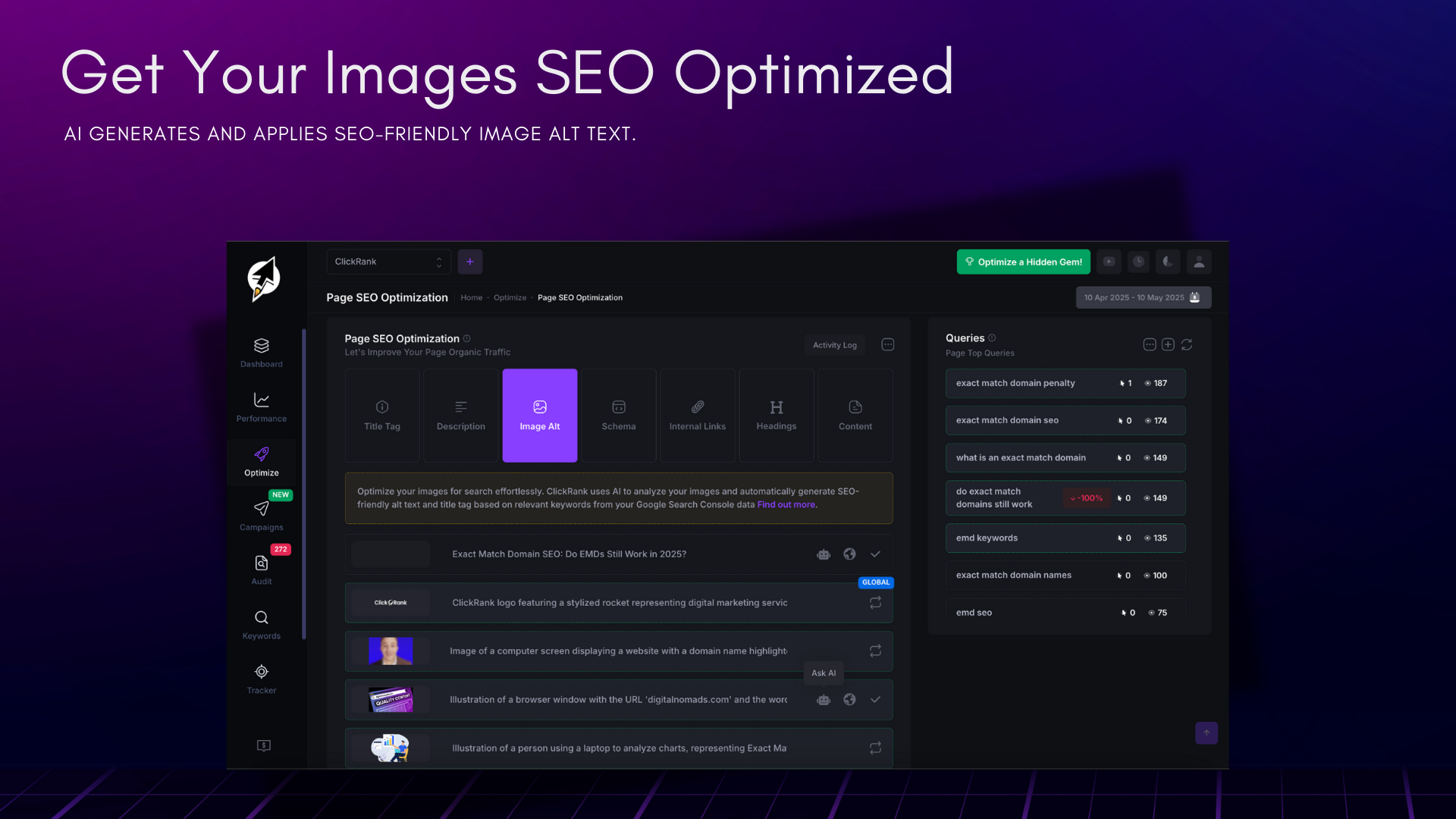This screenshot has height=819, width=1456.
Task: Click the feedback icon at sidebar bottom
Action: [x=263, y=745]
